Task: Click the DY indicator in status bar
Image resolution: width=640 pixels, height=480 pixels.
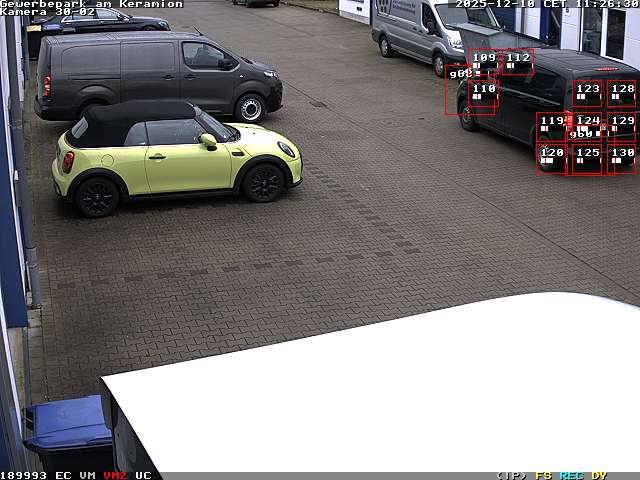Action: pos(599,475)
